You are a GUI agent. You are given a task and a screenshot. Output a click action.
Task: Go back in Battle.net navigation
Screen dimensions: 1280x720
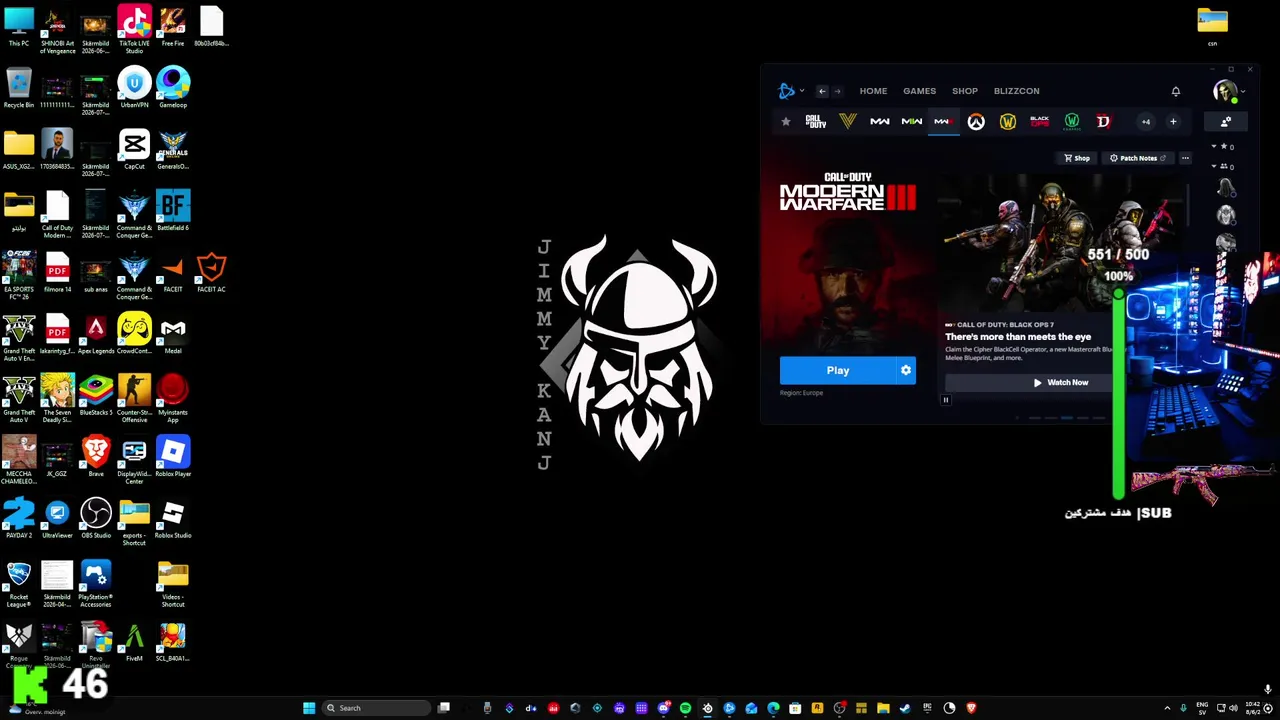[822, 91]
